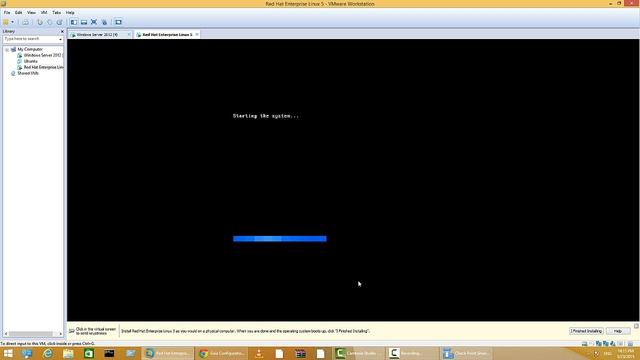The width and height of the screenshot is (640, 360).
Task: Click the console view toolbar icon
Action: click(x=118, y=22)
